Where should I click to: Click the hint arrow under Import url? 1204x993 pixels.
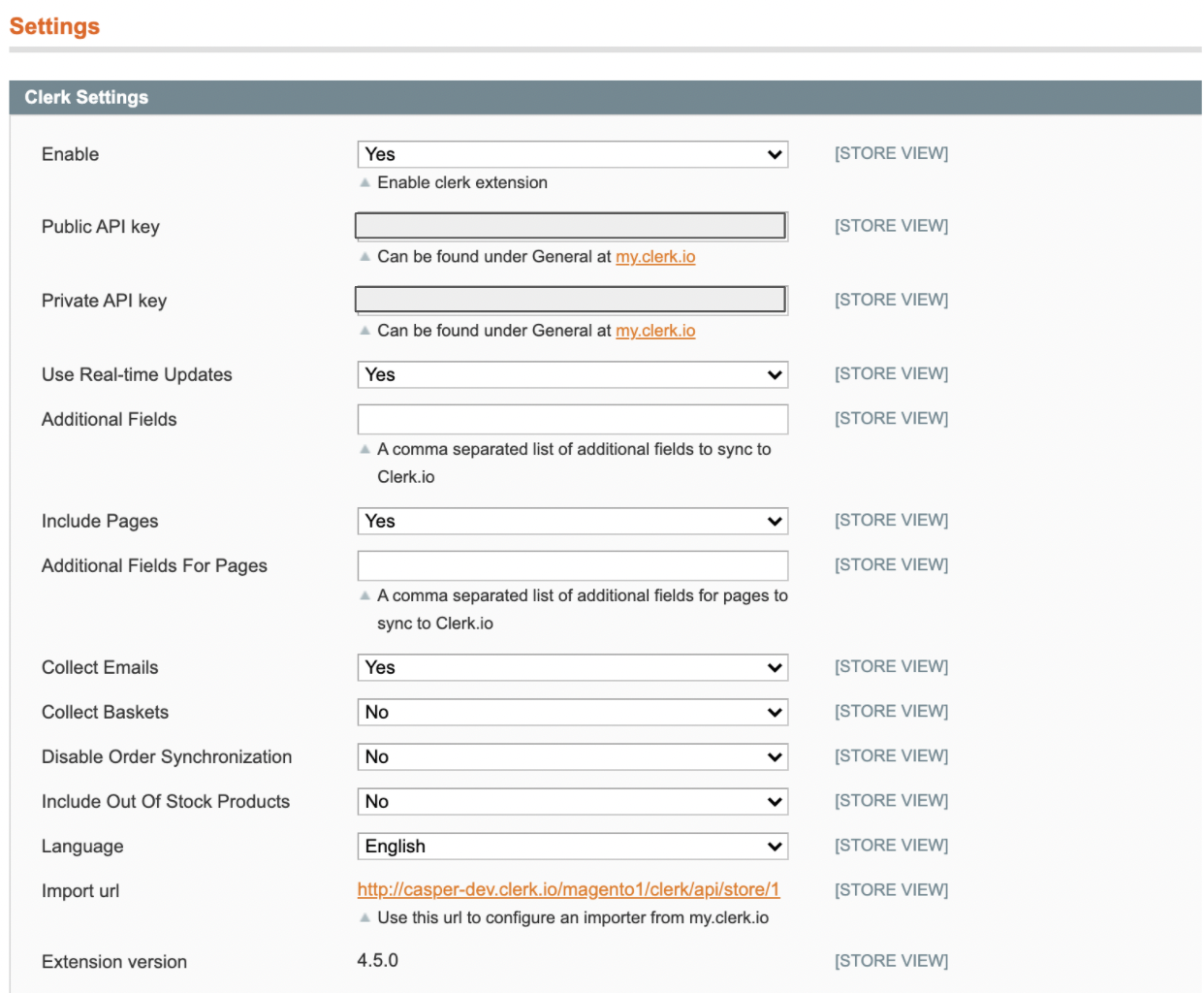click(365, 917)
